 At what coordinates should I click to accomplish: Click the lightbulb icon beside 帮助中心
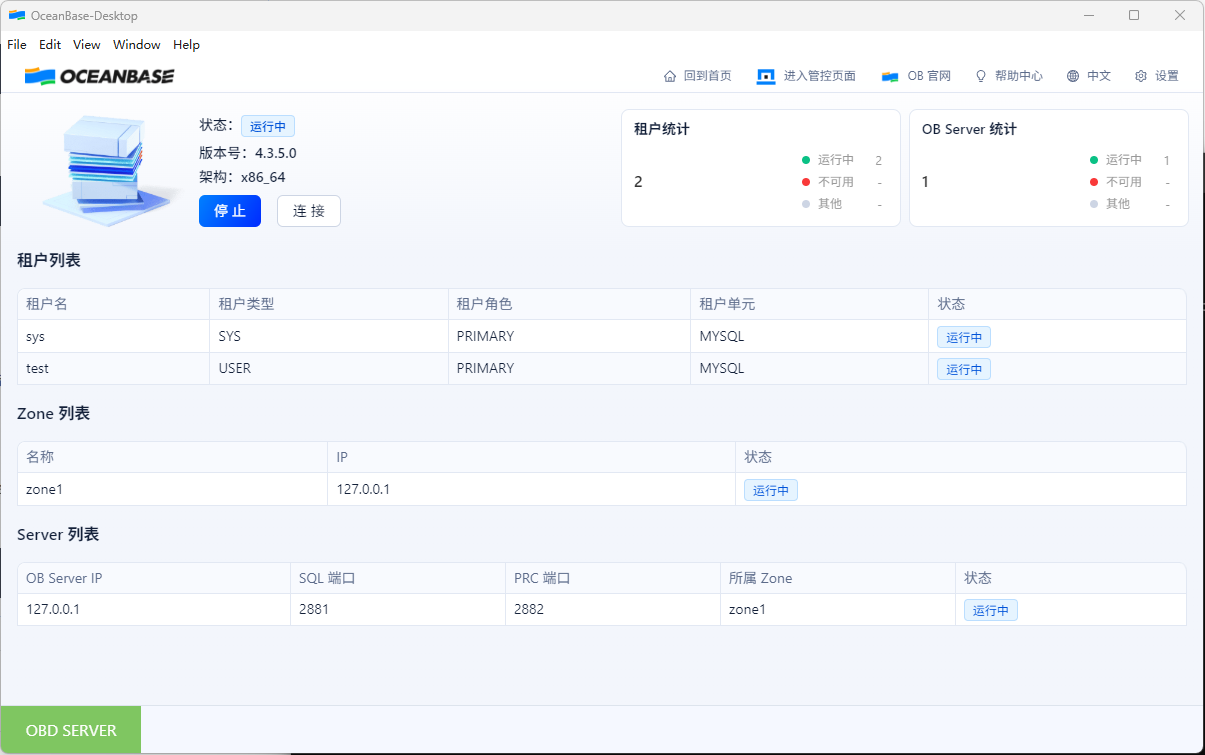tap(981, 76)
